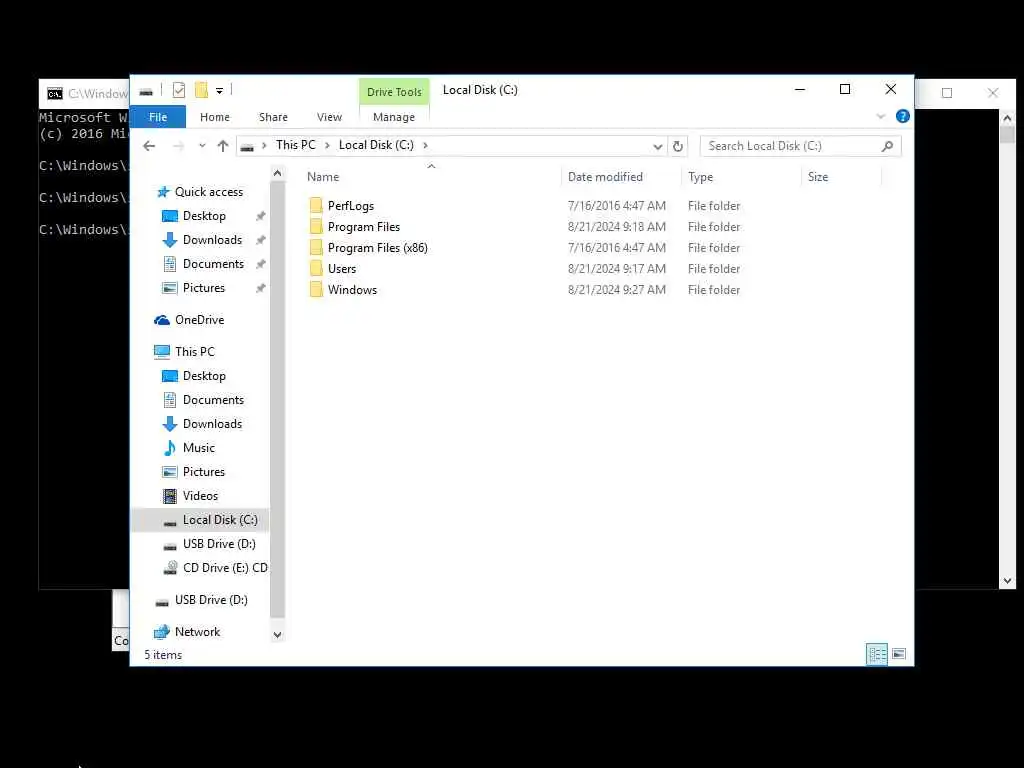Click the navigation pane scroll up arrow
The width and height of the screenshot is (1024, 768).
point(278,174)
